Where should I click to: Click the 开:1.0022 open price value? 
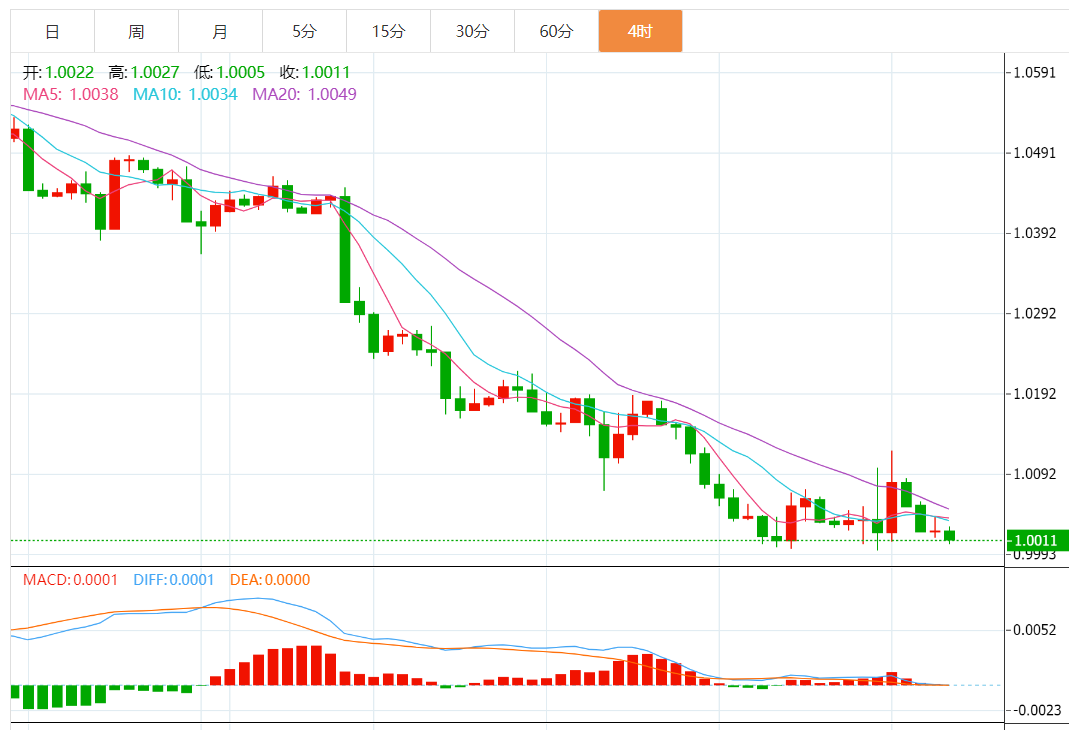(58, 72)
